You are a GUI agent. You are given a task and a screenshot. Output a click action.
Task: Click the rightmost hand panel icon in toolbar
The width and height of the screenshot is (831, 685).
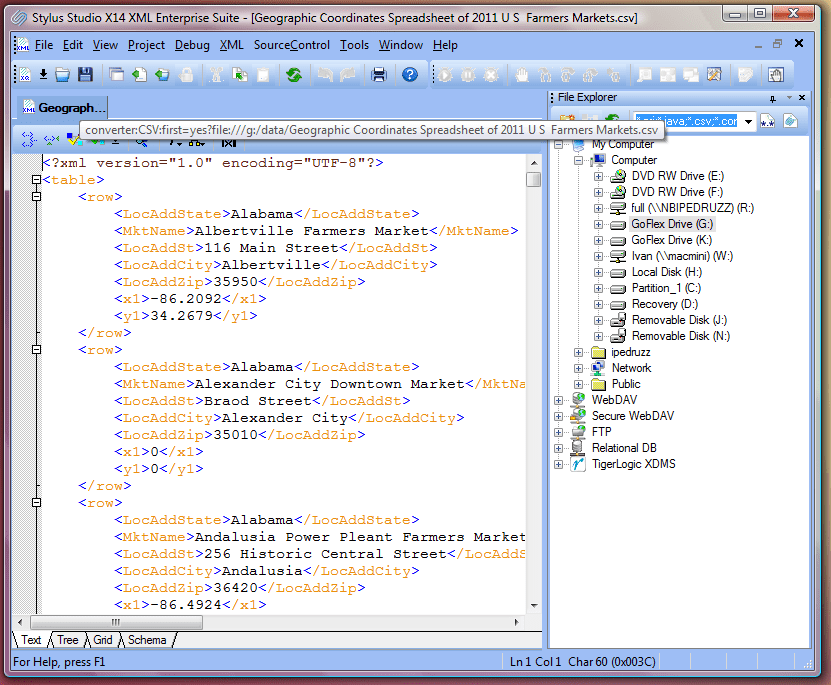(776, 75)
